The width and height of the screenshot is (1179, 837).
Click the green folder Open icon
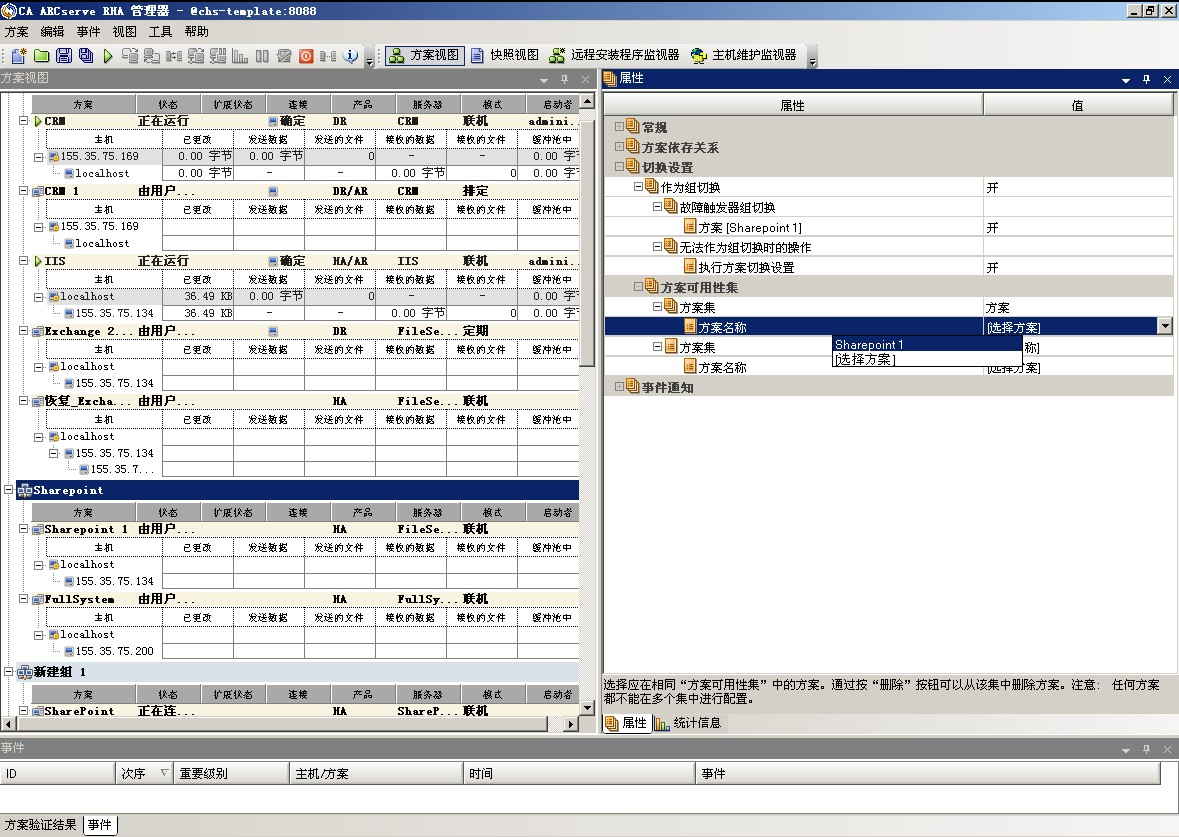click(41, 56)
